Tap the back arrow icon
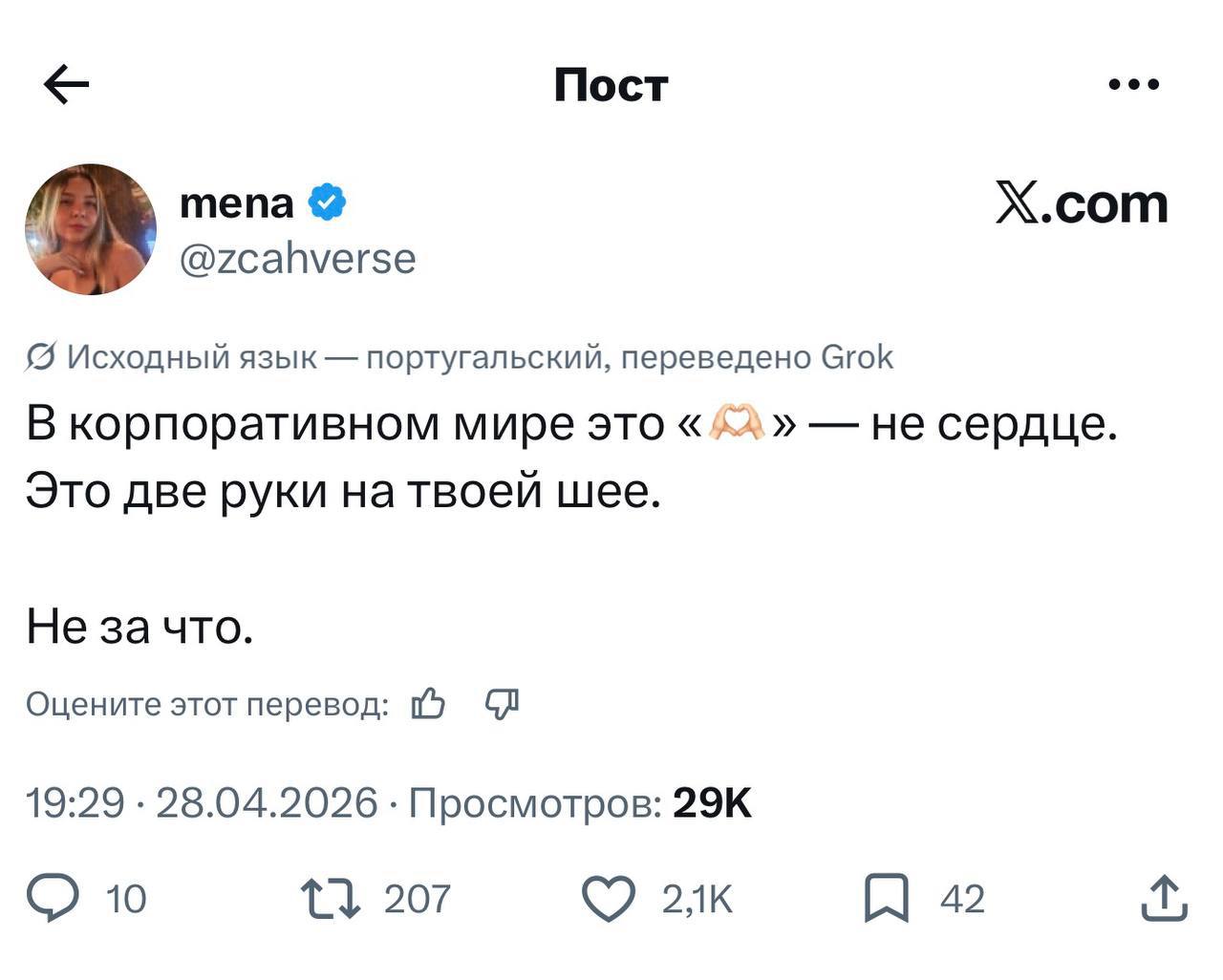1223x980 pixels. (x=67, y=86)
